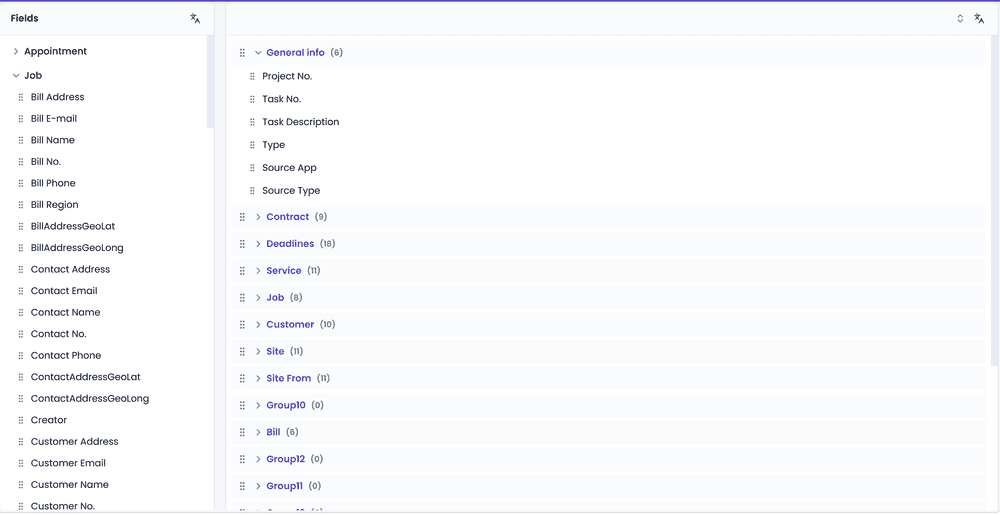Screen dimensions: 1000x515
Task: Select the ContactAddressGeoLong field
Action: point(90,399)
